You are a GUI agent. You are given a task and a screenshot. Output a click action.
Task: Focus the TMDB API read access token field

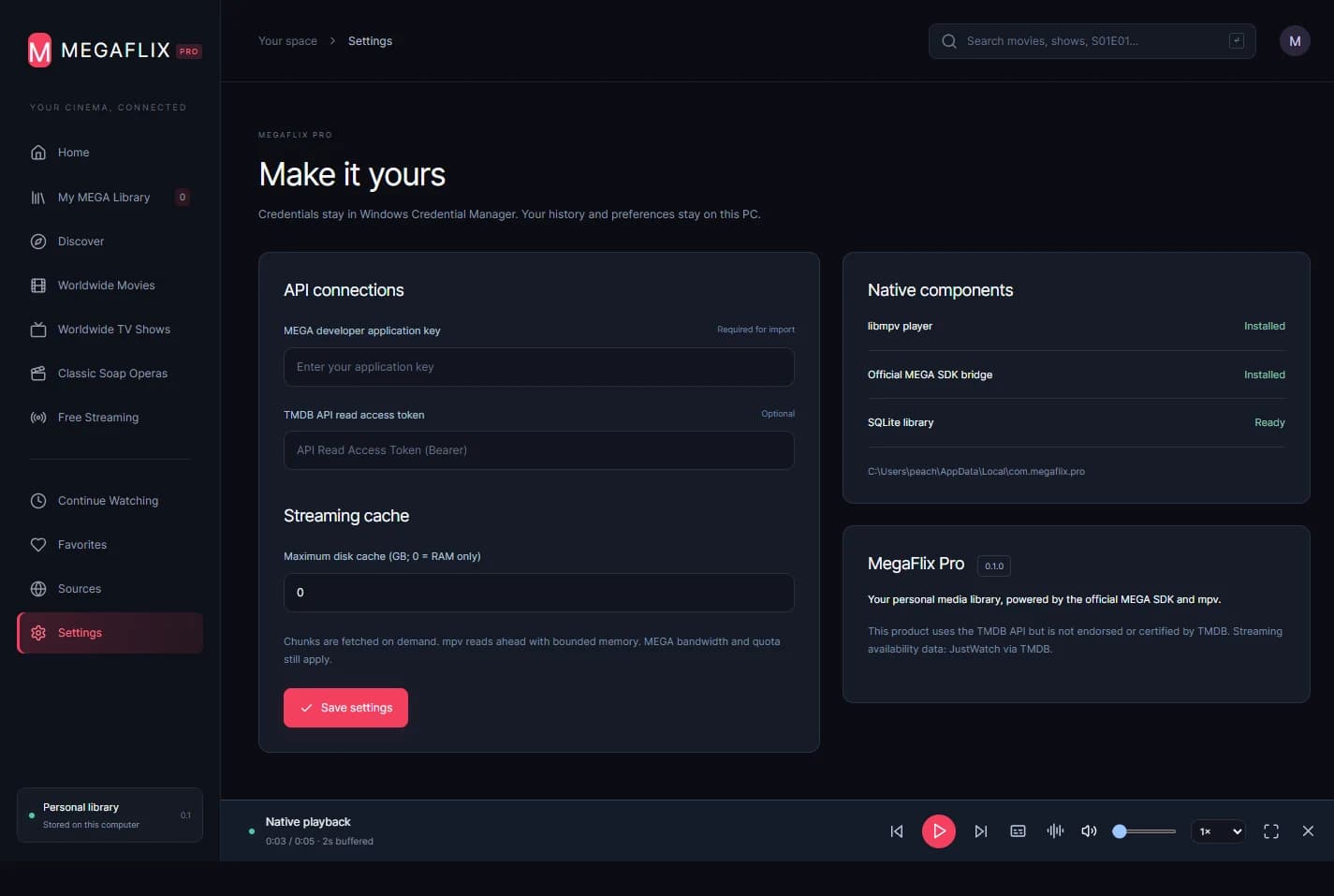[538, 450]
